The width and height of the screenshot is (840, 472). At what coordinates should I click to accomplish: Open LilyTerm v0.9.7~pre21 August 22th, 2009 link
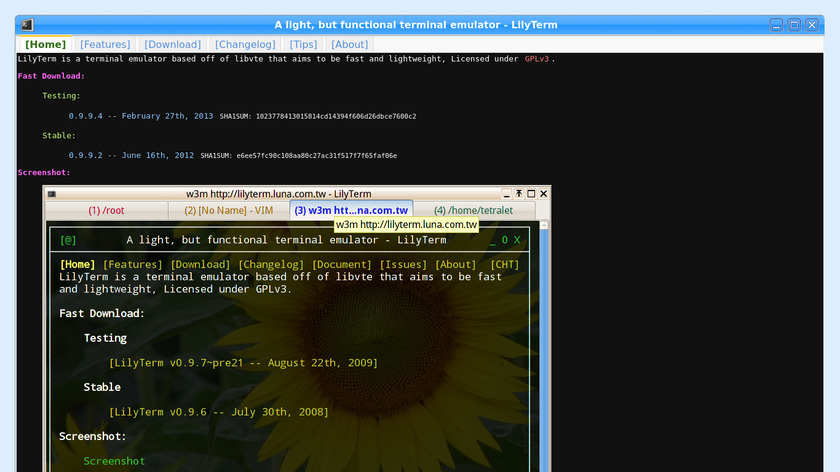[243, 363]
